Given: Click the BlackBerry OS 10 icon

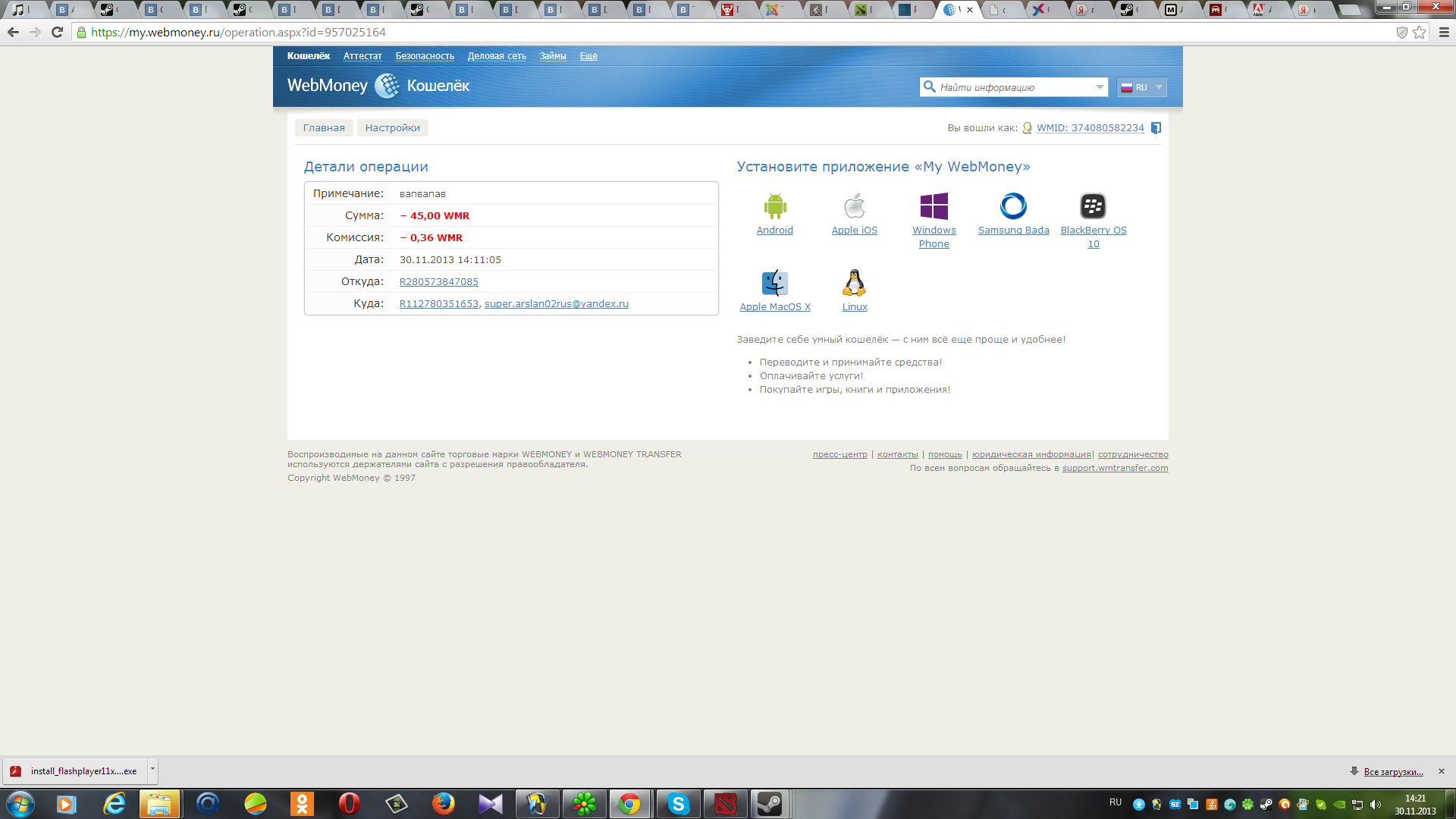Looking at the screenshot, I should (x=1093, y=206).
